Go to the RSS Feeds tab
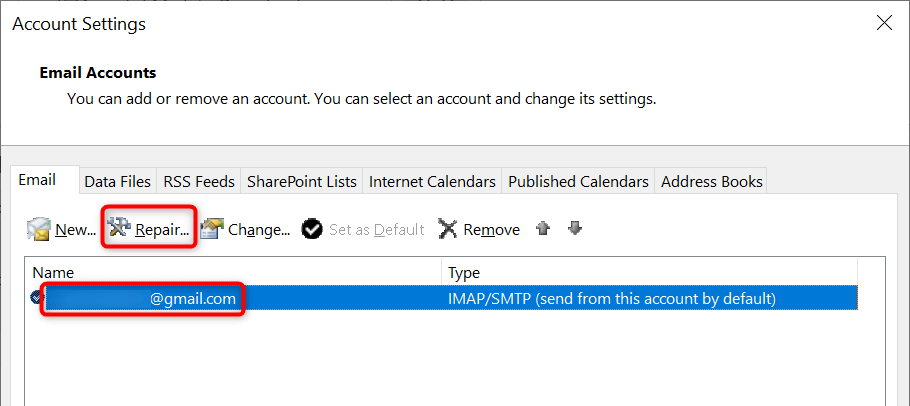910x406 pixels. tap(199, 181)
